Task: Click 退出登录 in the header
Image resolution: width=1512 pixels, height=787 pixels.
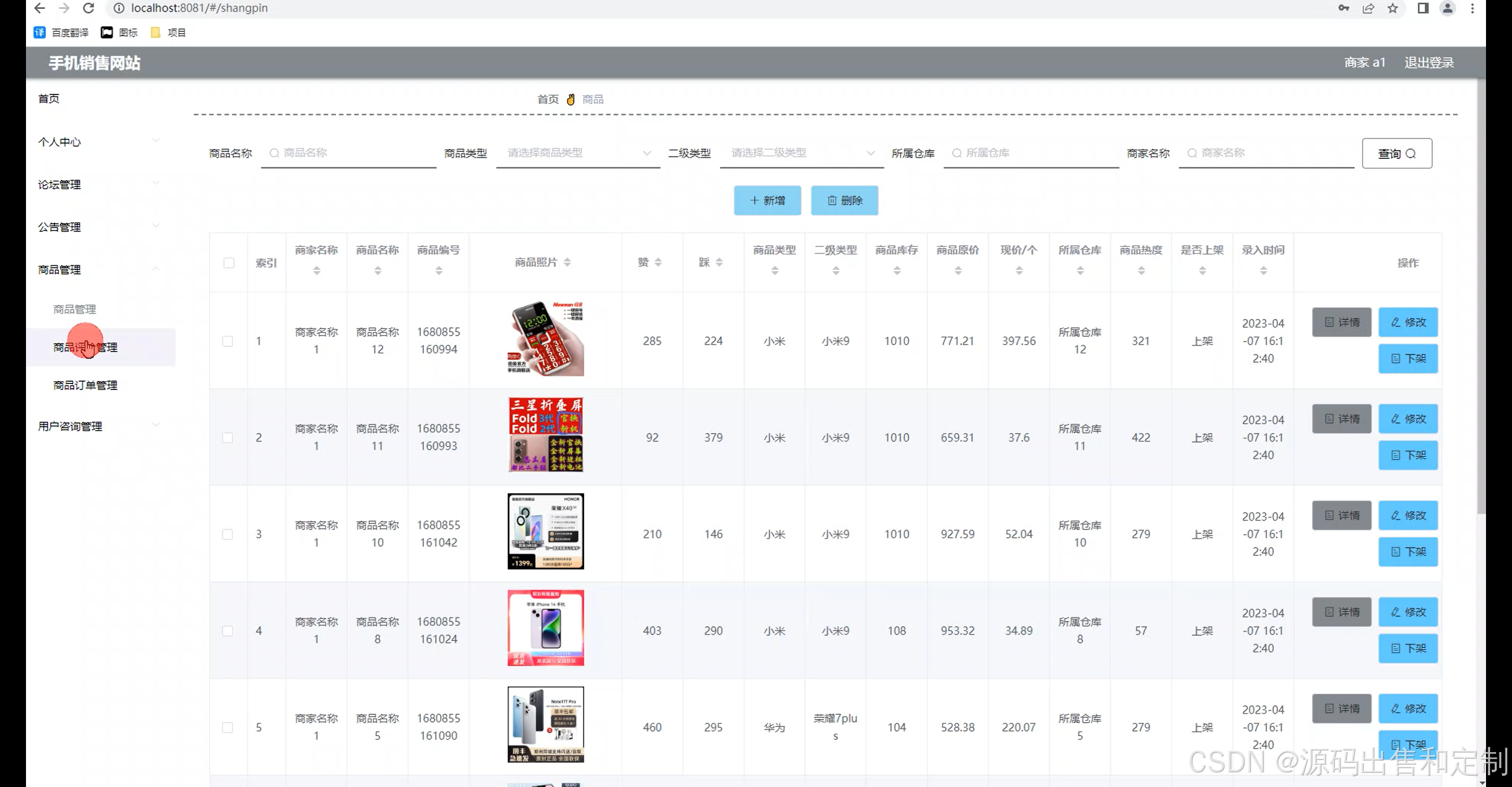Action: point(1429,63)
